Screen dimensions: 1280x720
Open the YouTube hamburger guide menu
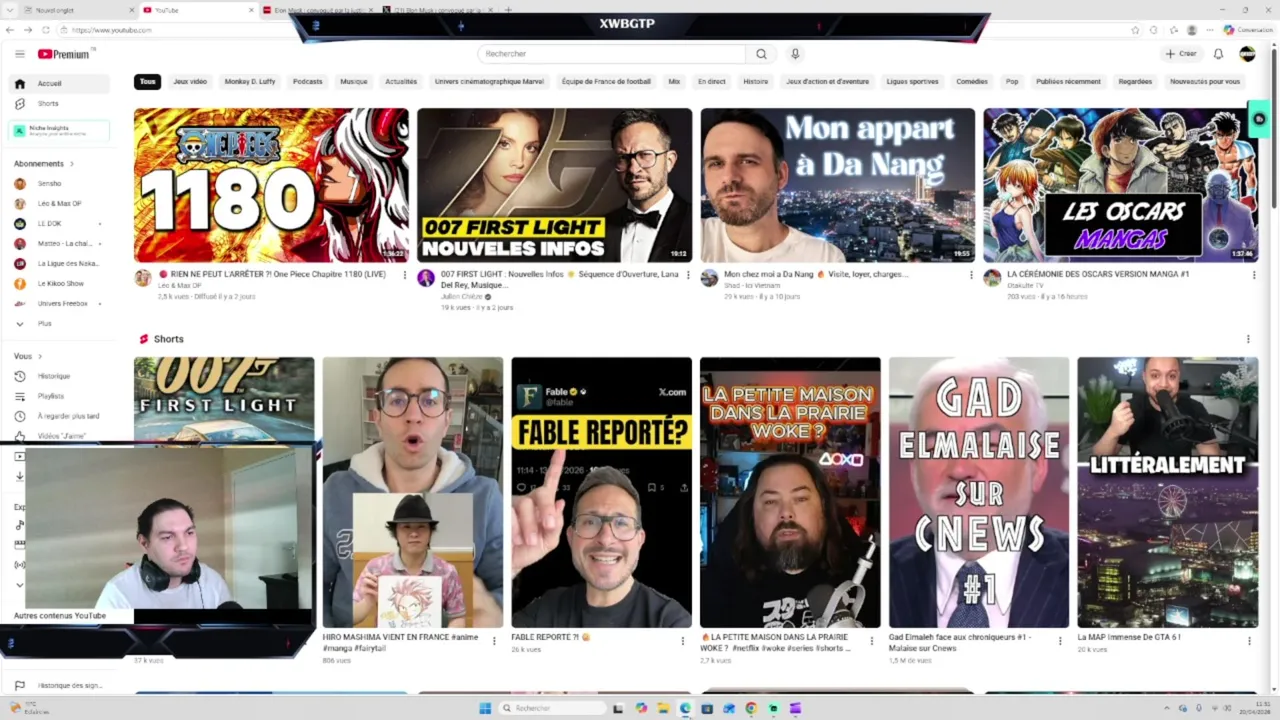click(x=19, y=54)
